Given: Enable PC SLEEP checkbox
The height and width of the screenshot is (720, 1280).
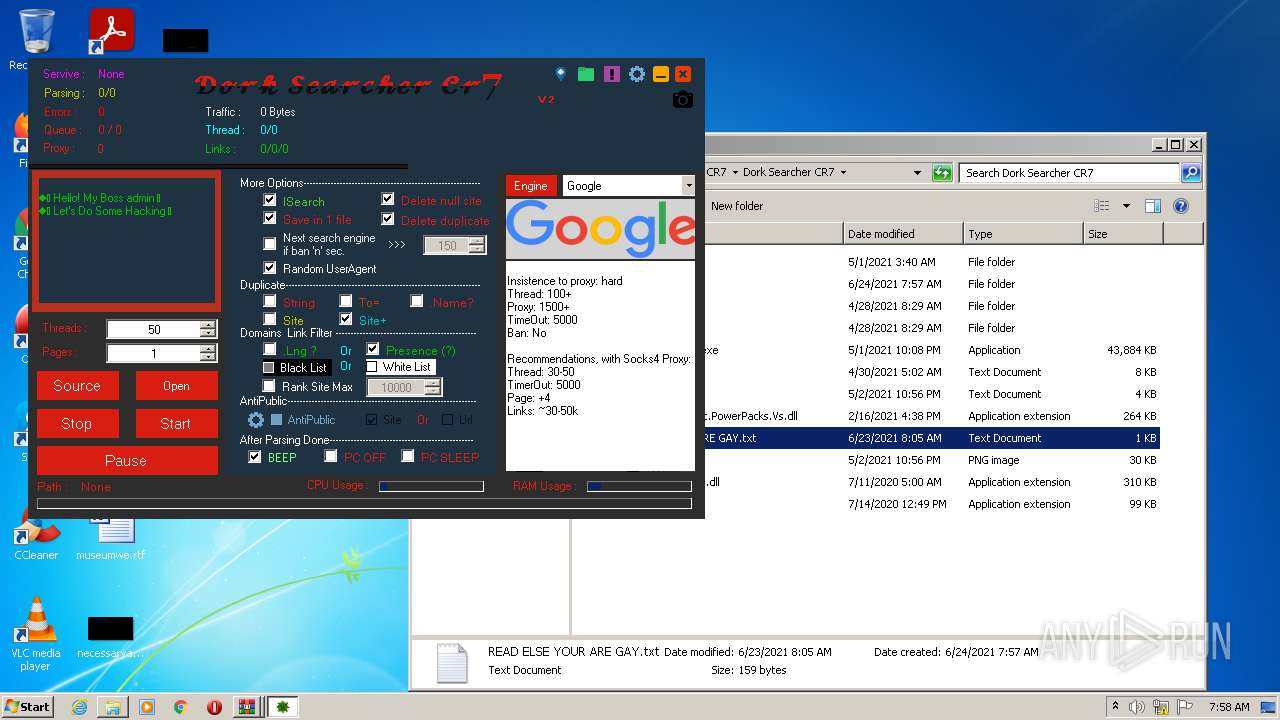Looking at the screenshot, I should click(408, 457).
